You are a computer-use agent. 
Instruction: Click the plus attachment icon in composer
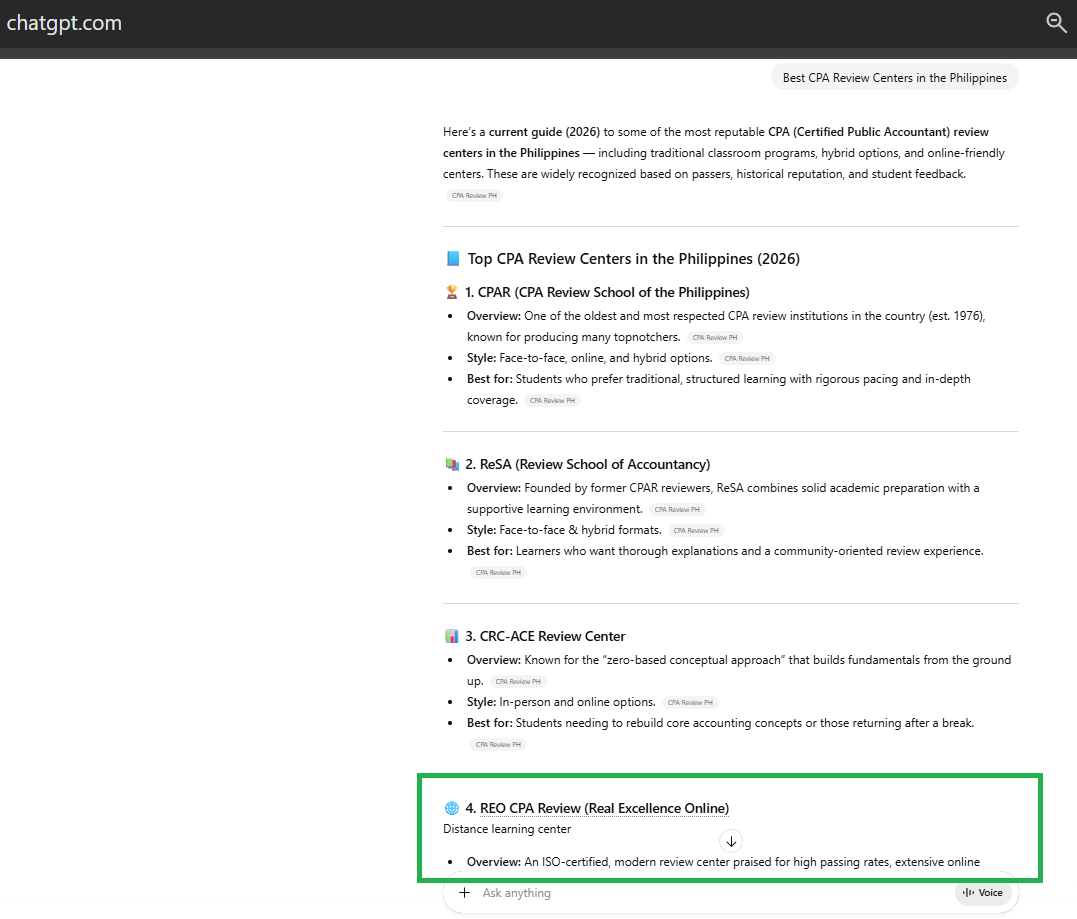click(464, 893)
